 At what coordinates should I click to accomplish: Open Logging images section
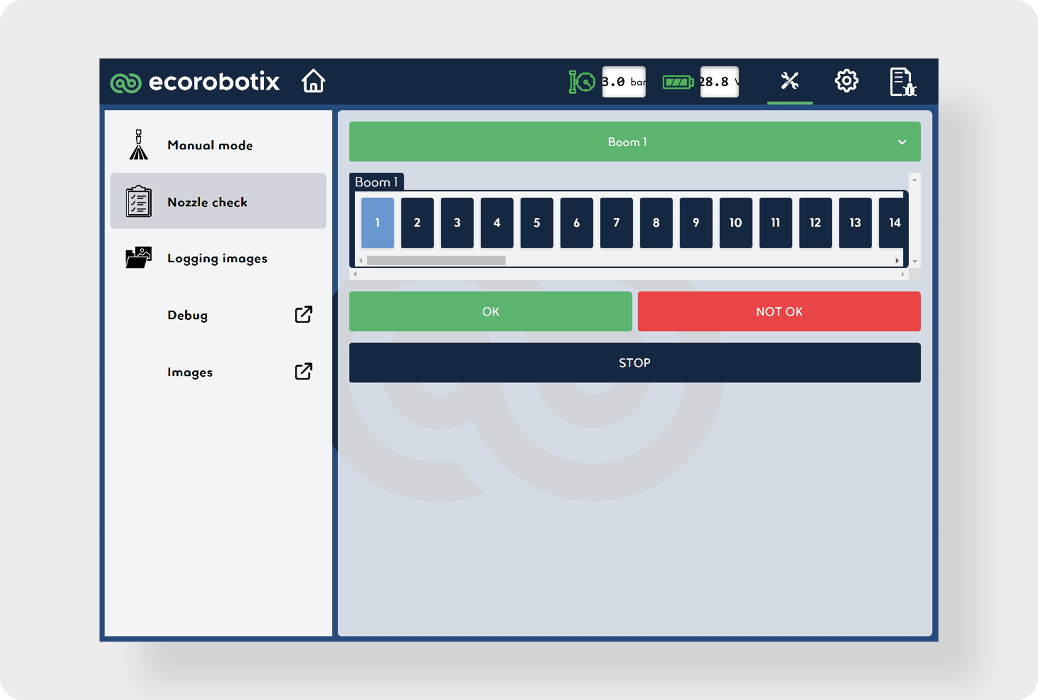[218, 258]
